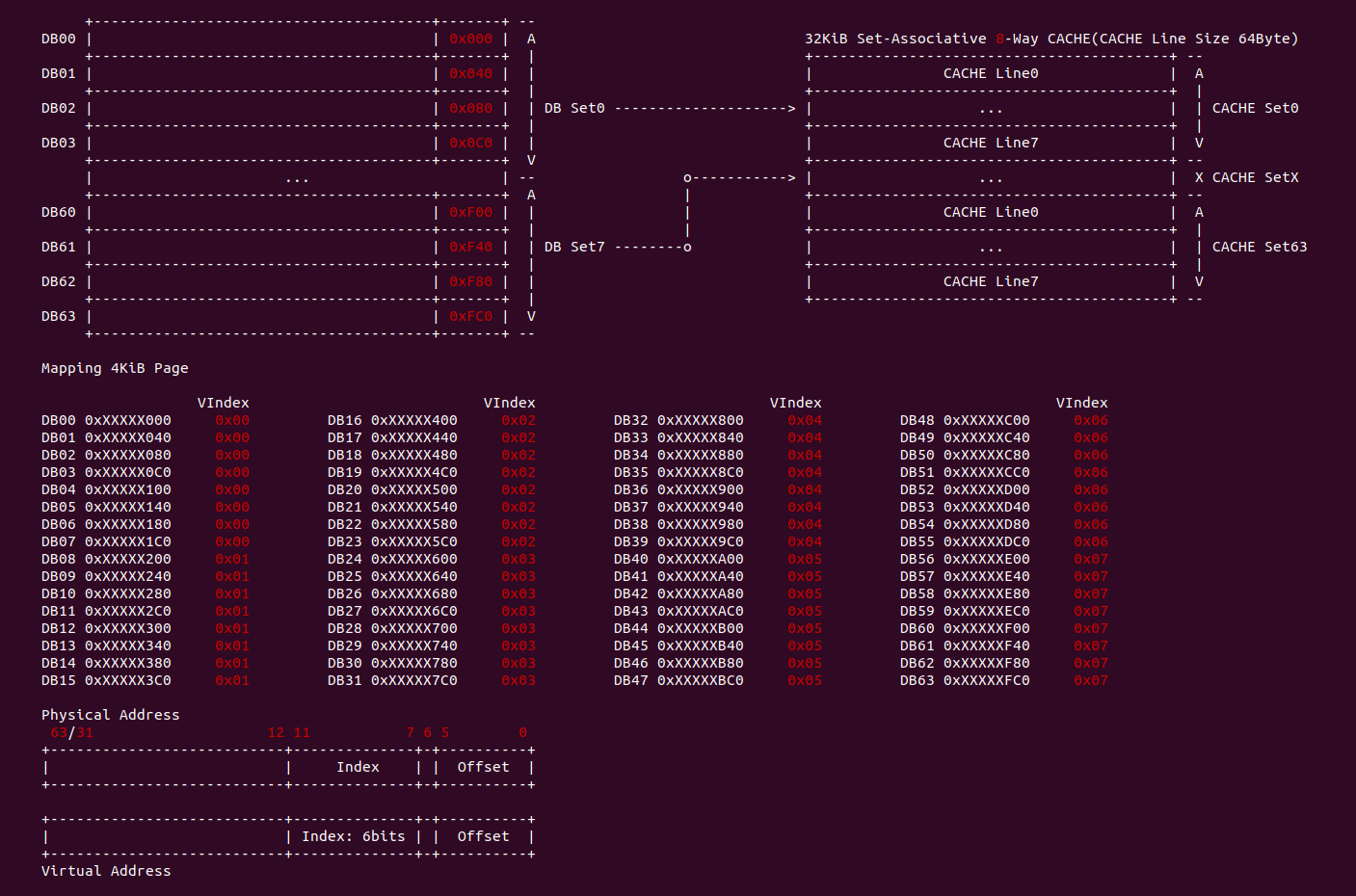Screen dimensions: 1356x896
Task: Click the red 63 bit number under Physical Address
Action: 59,733
